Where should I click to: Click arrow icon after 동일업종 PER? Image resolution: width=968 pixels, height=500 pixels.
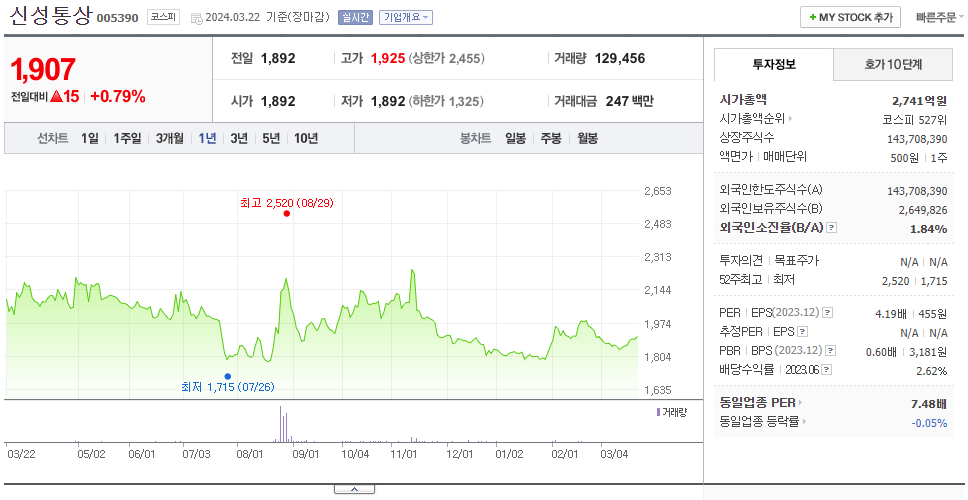pyautogui.click(x=801, y=403)
